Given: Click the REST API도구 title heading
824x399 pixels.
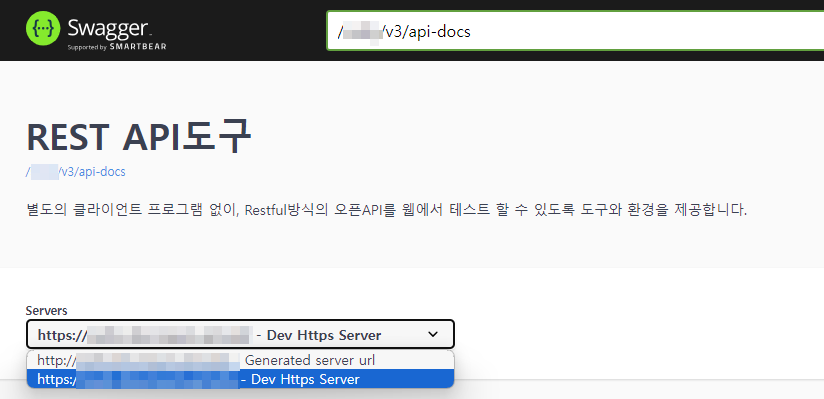Looking at the screenshot, I should pyautogui.click(x=139, y=137).
